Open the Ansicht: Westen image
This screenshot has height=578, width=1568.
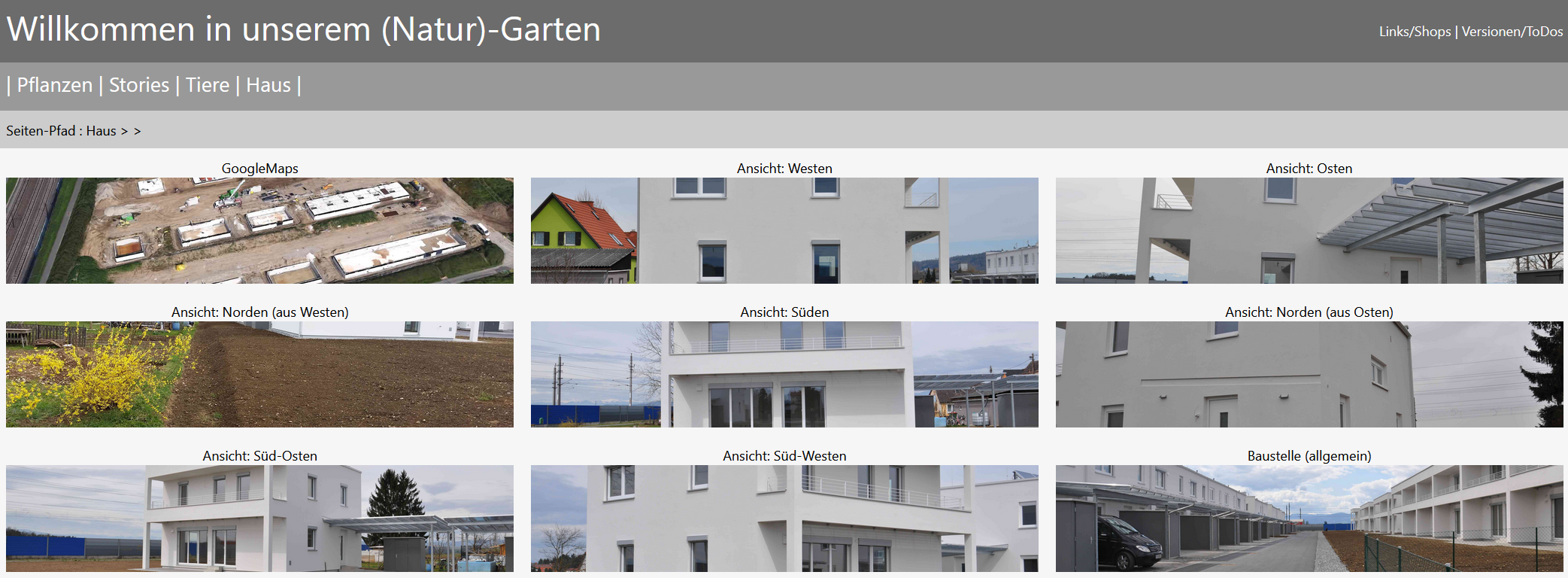point(784,230)
